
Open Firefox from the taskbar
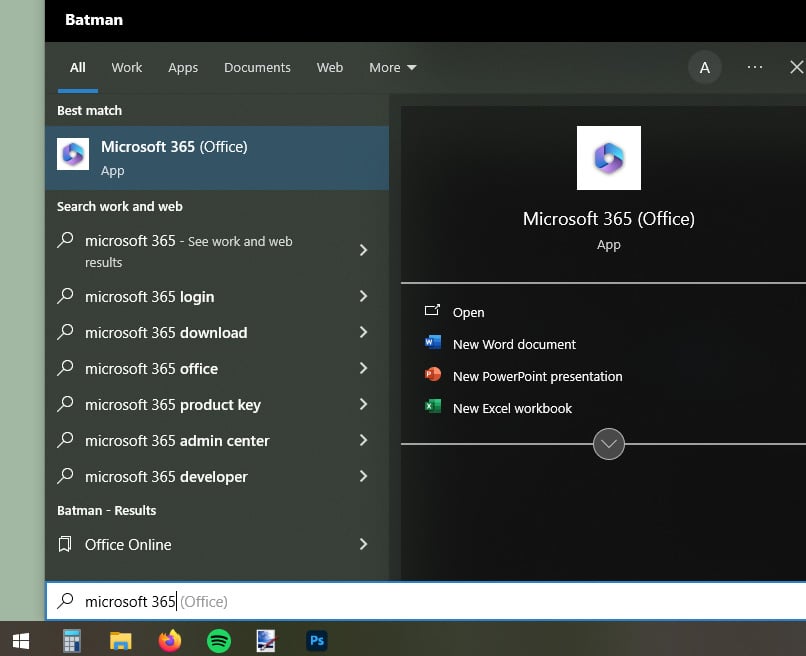tap(169, 639)
